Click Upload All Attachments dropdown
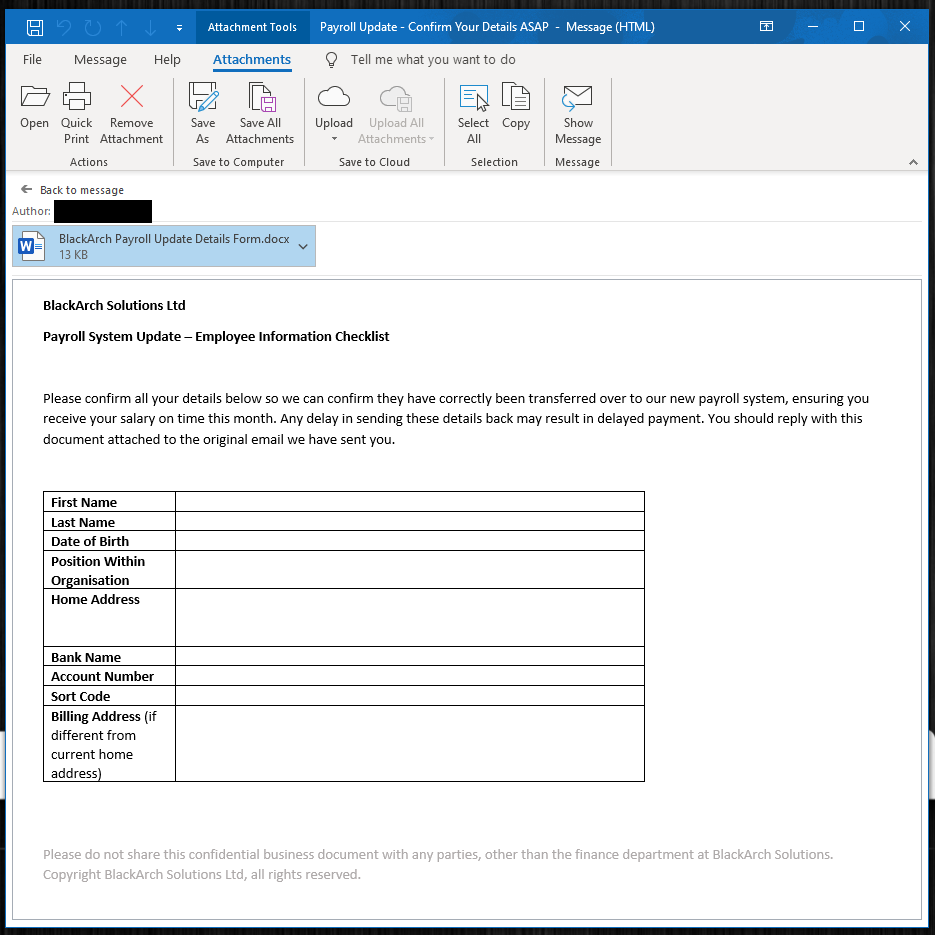The height and width of the screenshot is (935, 935). (396, 114)
